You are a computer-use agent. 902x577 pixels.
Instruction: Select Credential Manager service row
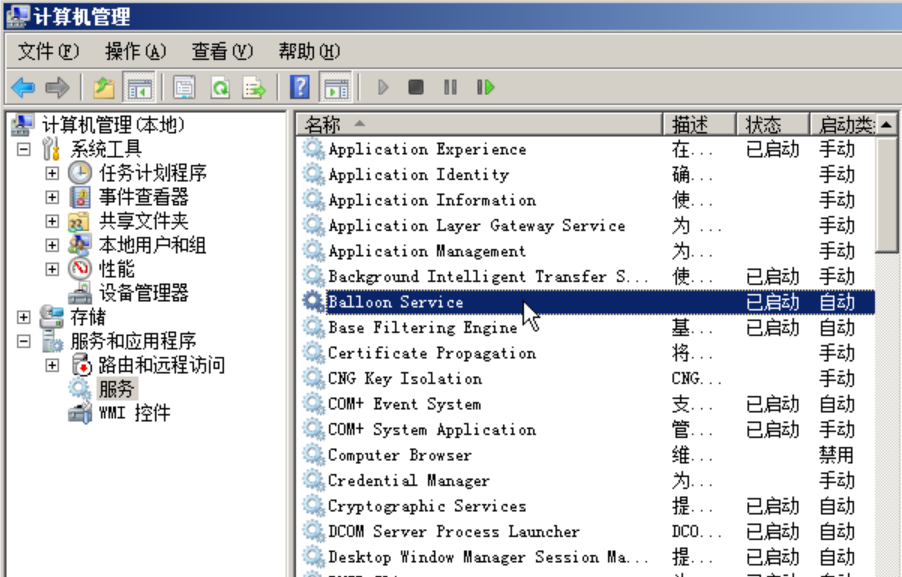(x=586, y=480)
